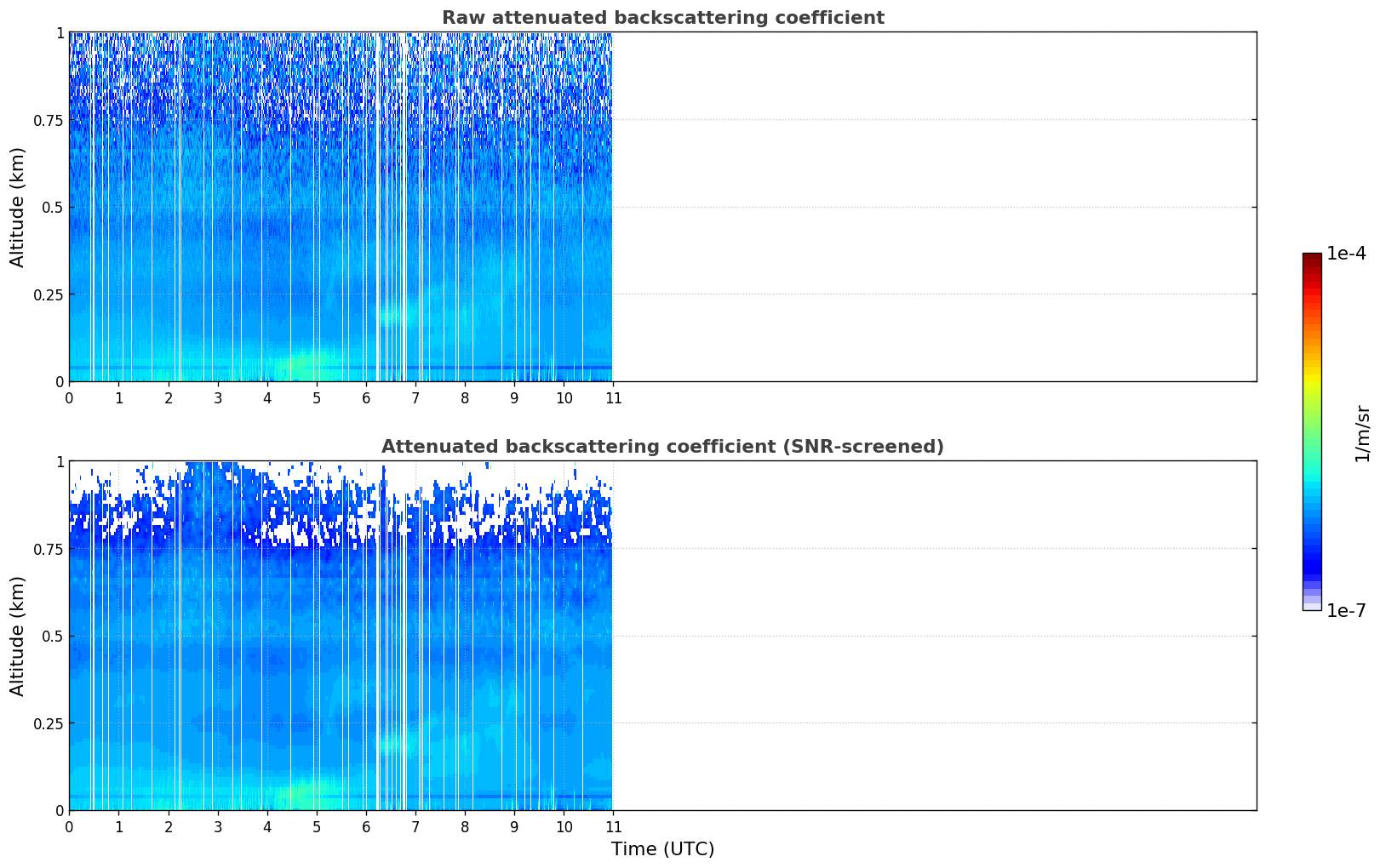Click the 0.75 altitude tick on the Raw plot

(x=49, y=120)
